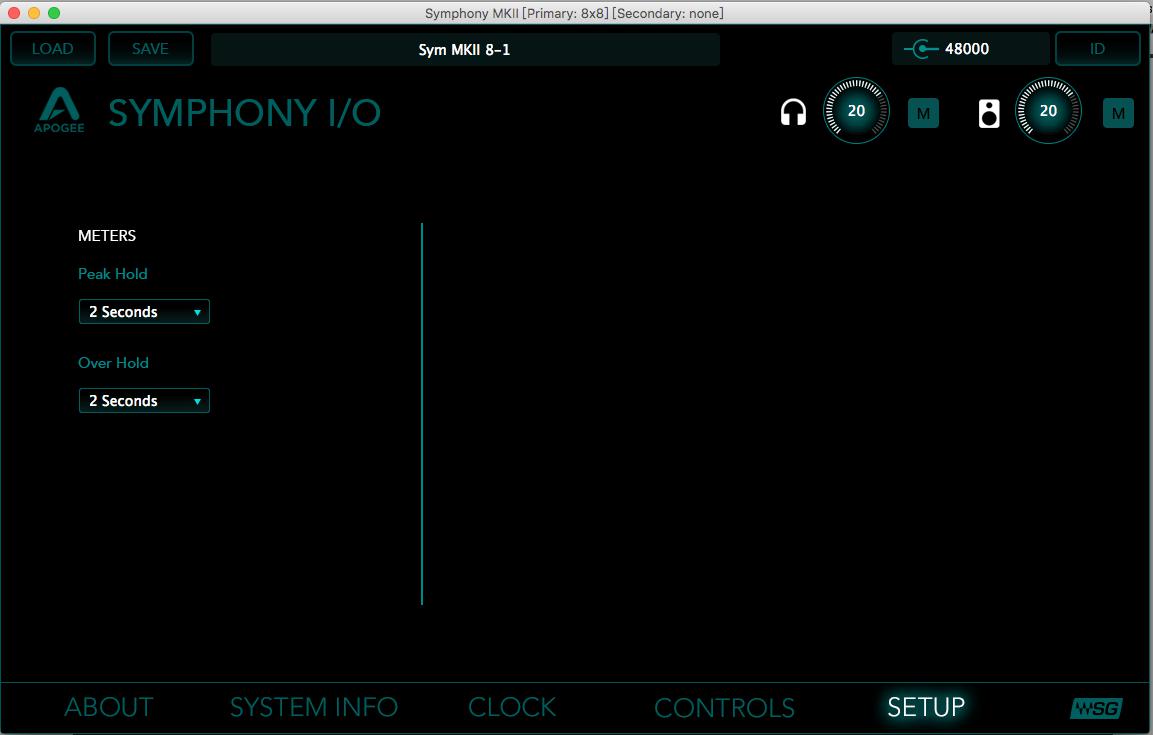Switch to the System Info tab
The image size is (1153, 735).
pyautogui.click(x=313, y=708)
